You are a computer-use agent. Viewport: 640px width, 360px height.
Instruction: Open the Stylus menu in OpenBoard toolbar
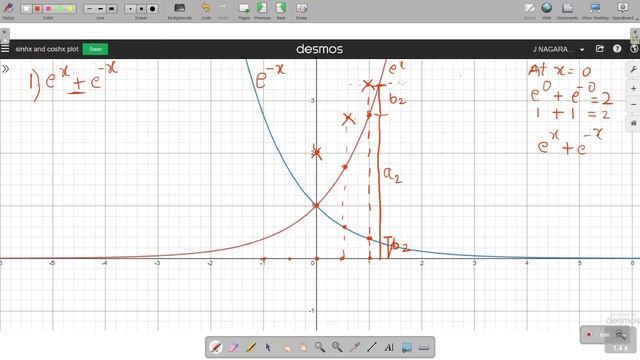point(8,10)
